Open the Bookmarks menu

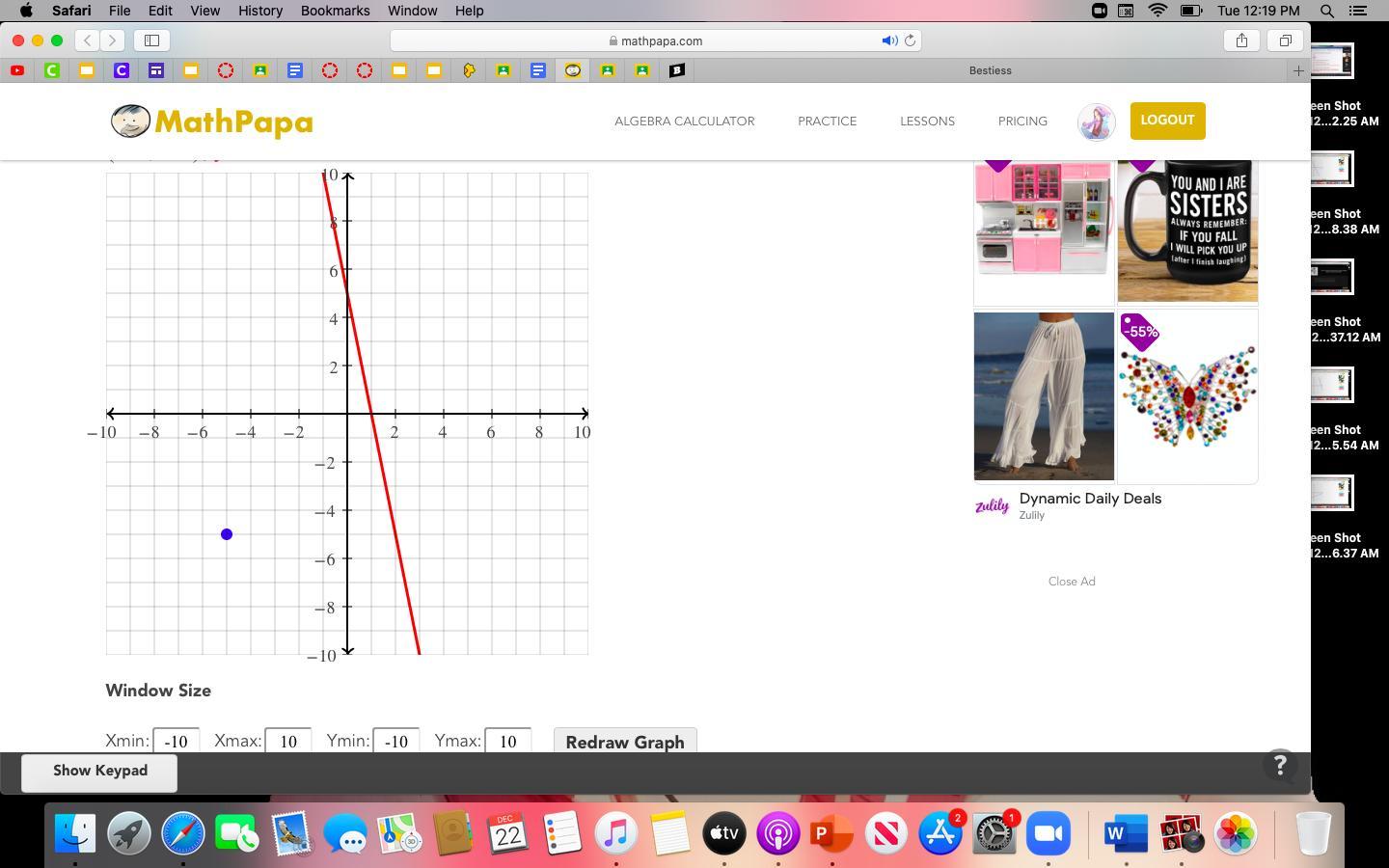tap(335, 11)
